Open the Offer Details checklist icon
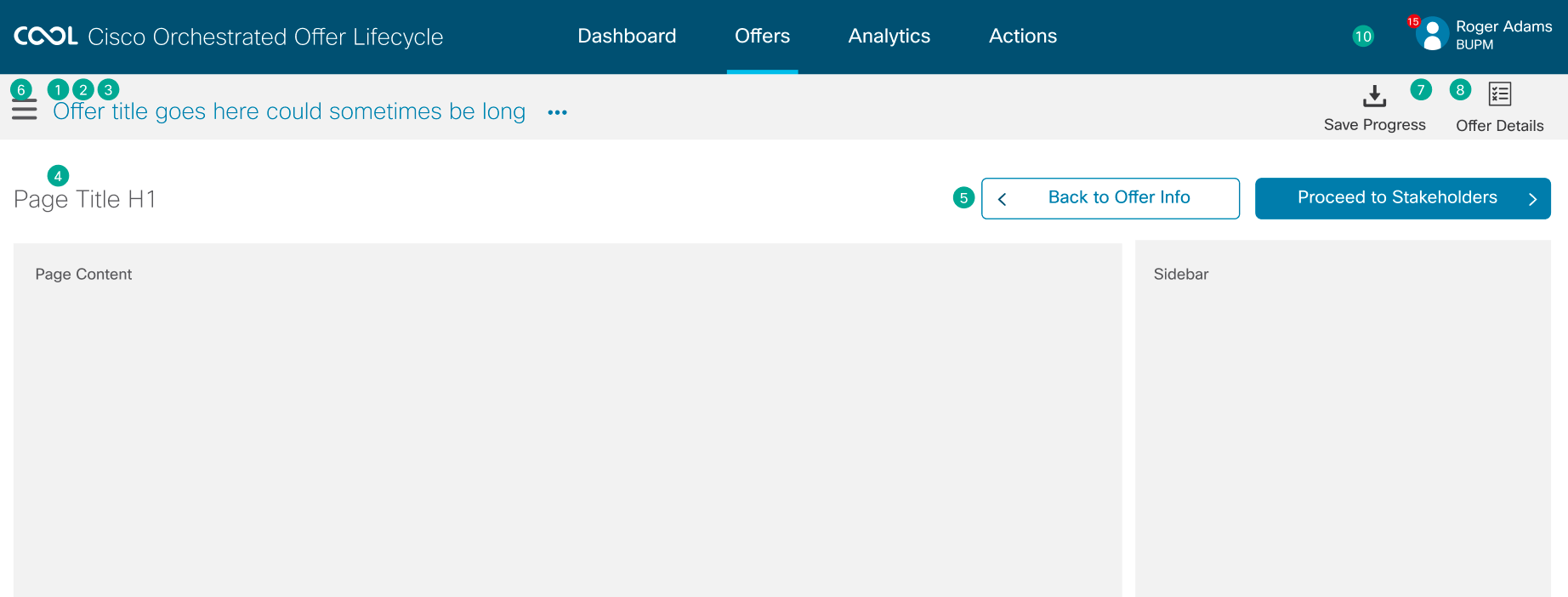This screenshot has height=597, width=1568. click(1499, 94)
